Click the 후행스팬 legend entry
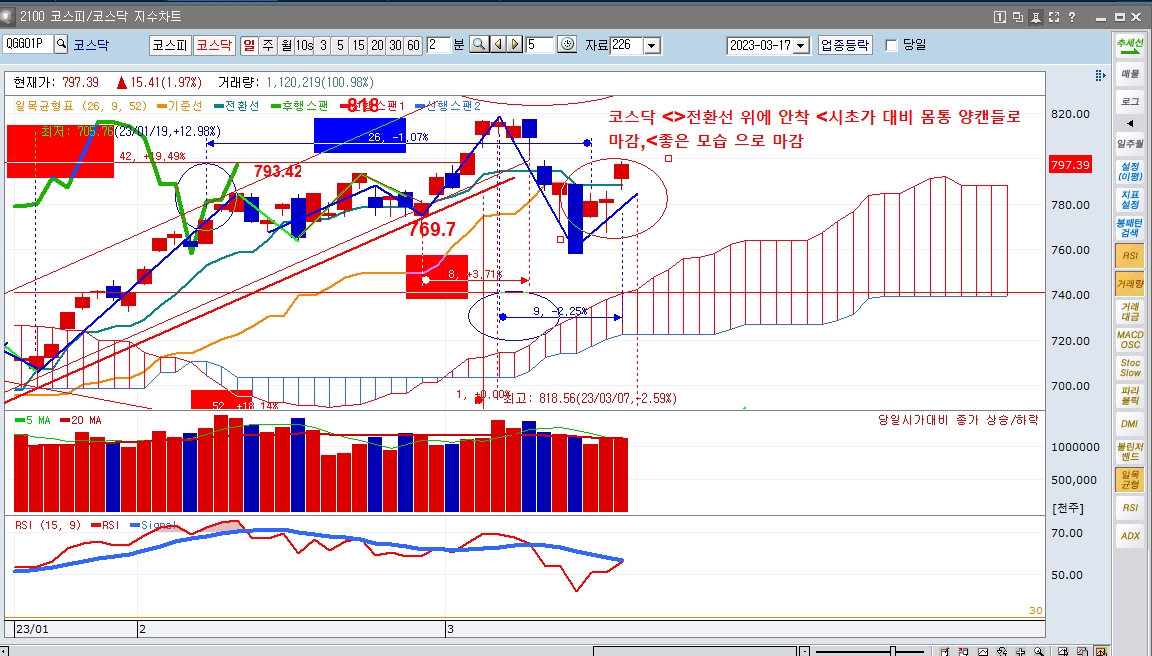Screen dimensions: 1152x656 (300, 106)
